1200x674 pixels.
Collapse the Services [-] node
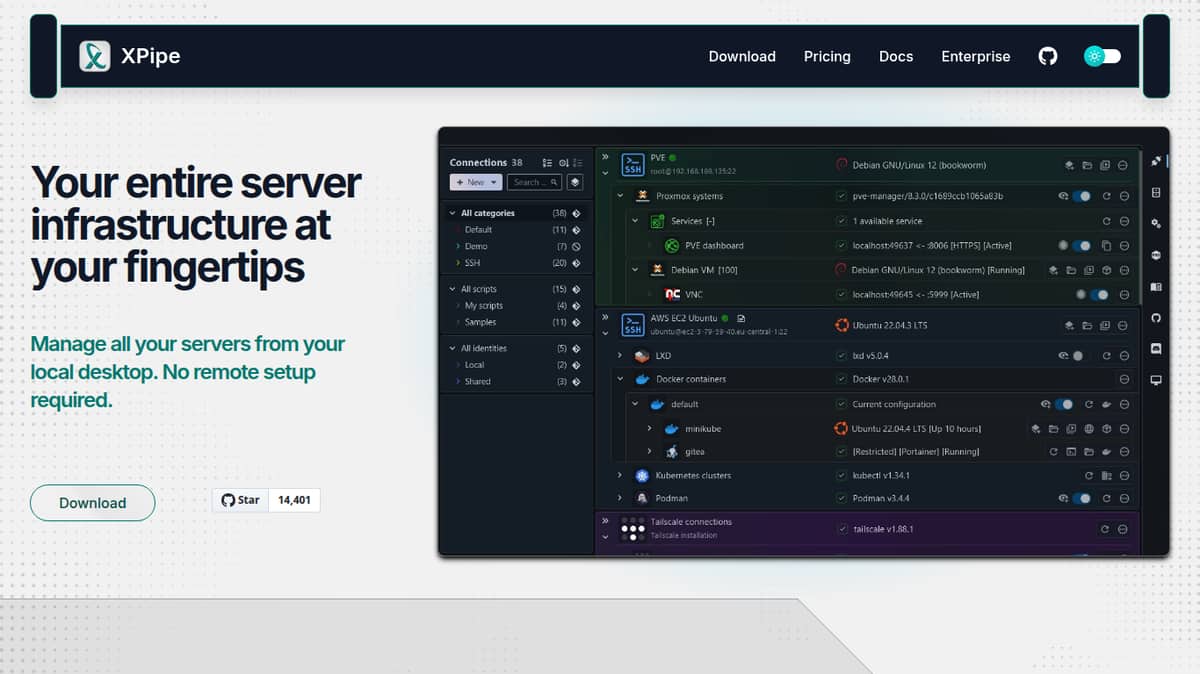point(635,221)
